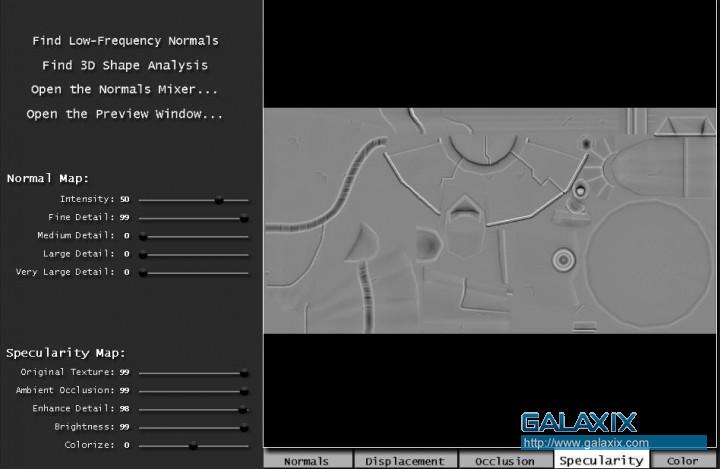This screenshot has width=720, height=469.
Task: Click the Fine Detail slider handle
Action: click(244, 218)
